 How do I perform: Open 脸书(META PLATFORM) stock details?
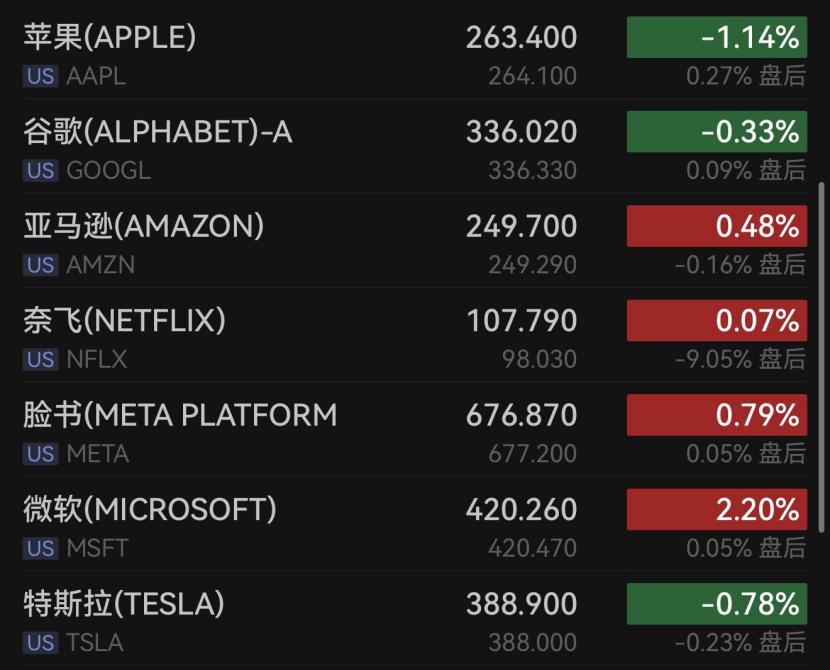(x=180, y=415)
